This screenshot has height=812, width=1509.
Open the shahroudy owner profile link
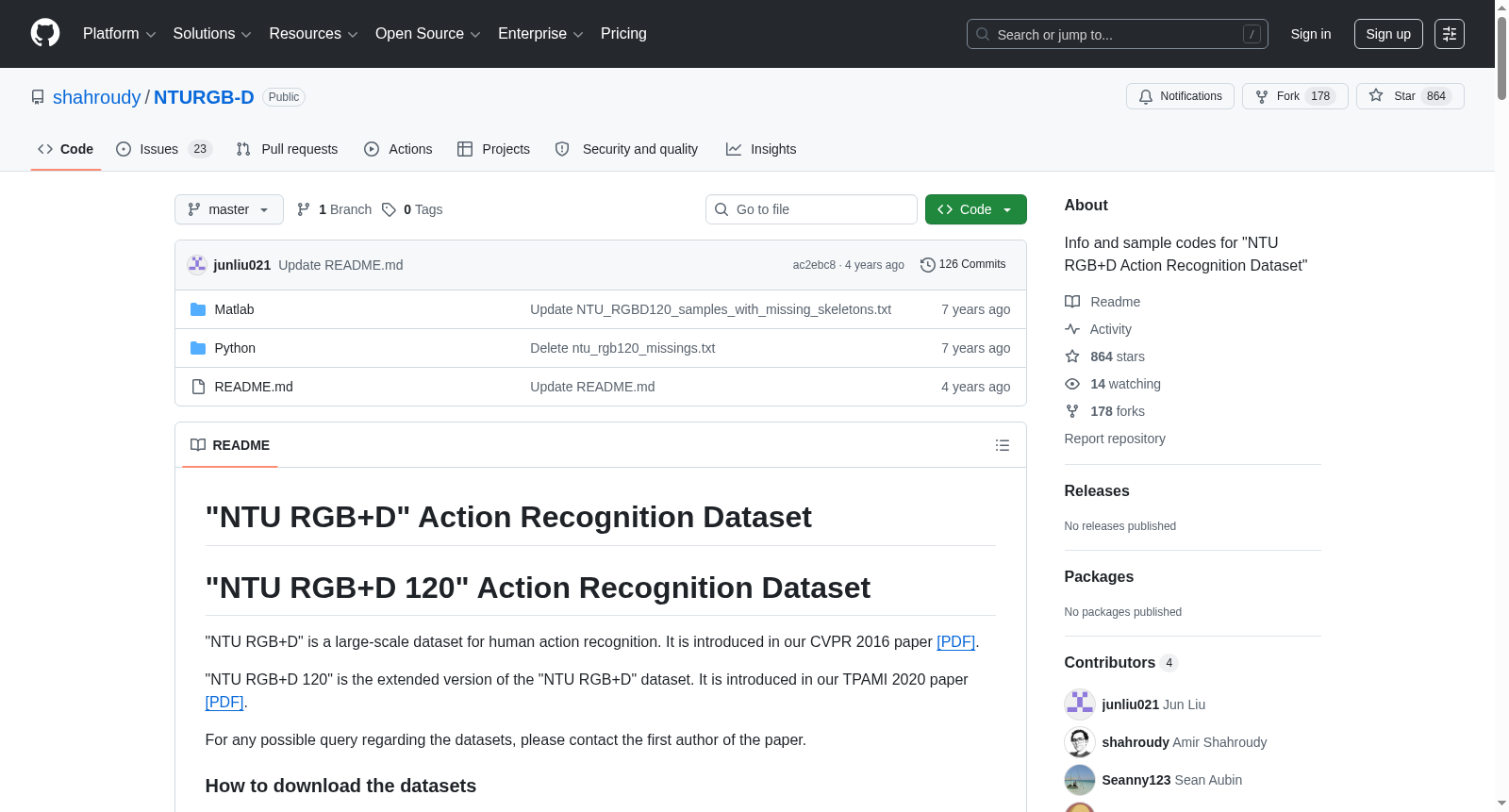click(x=96, y=97)
